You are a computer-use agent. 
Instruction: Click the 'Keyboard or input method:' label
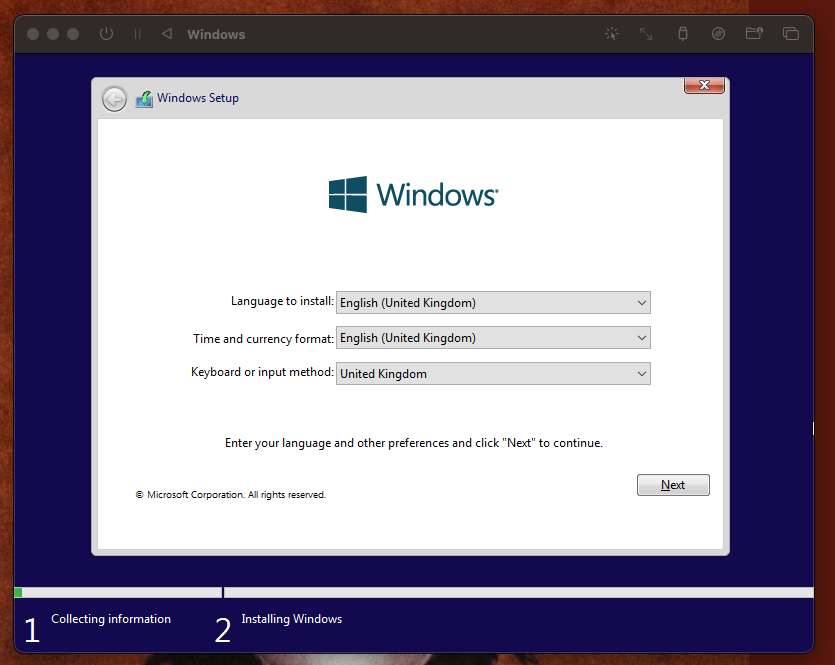(262, 372)
